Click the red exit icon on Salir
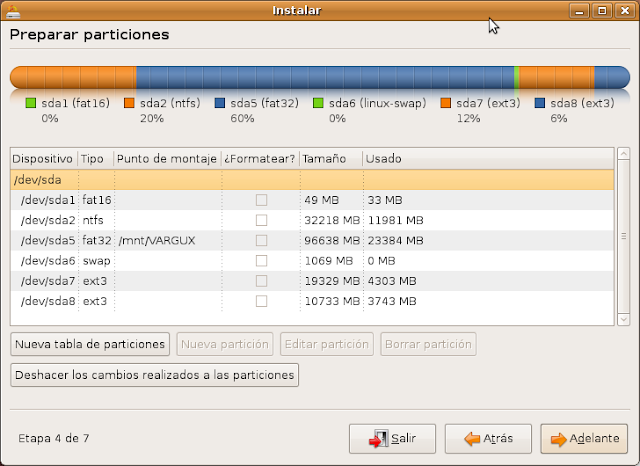 (x=378, y=439)
